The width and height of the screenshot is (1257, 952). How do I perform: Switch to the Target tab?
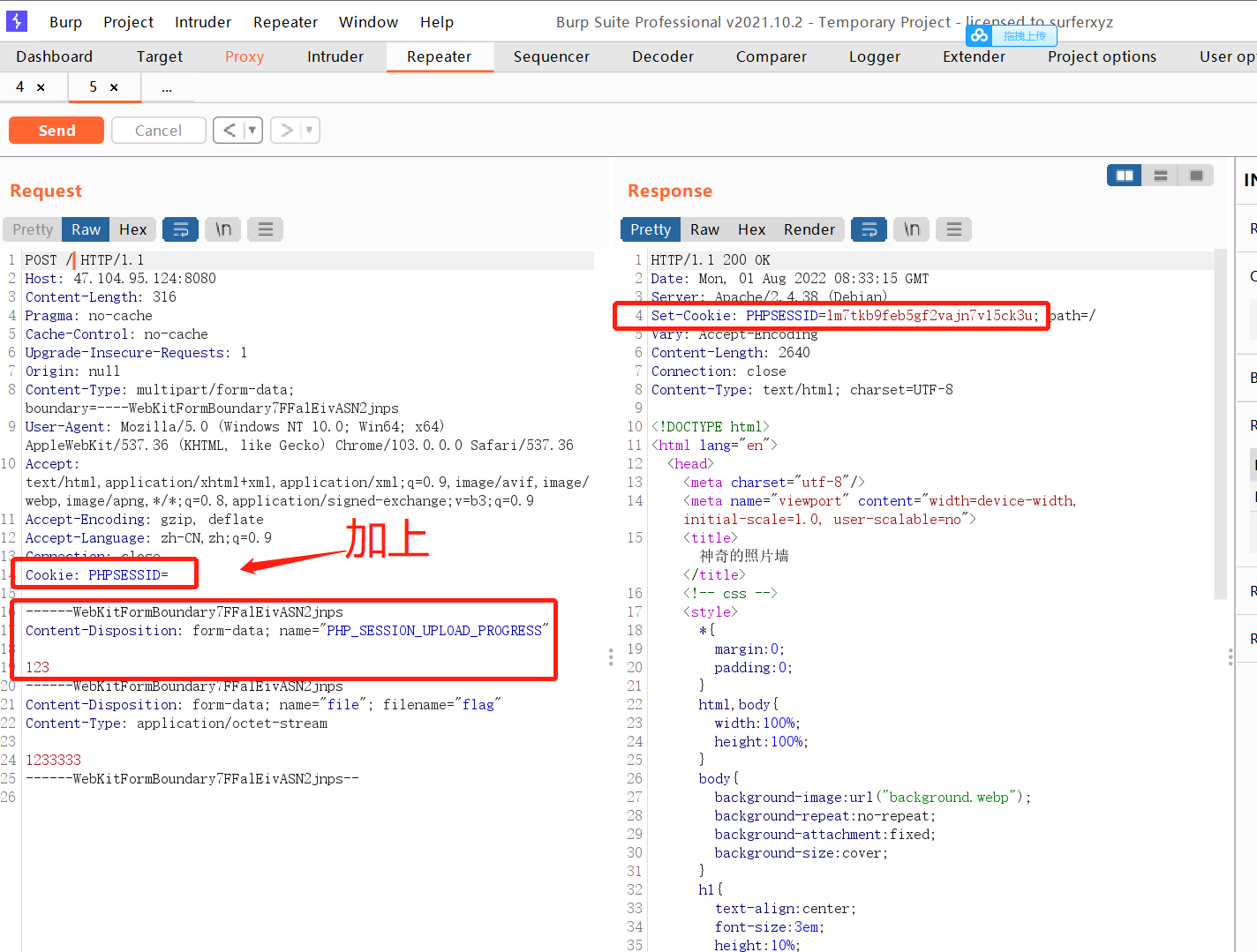(160, 56)
